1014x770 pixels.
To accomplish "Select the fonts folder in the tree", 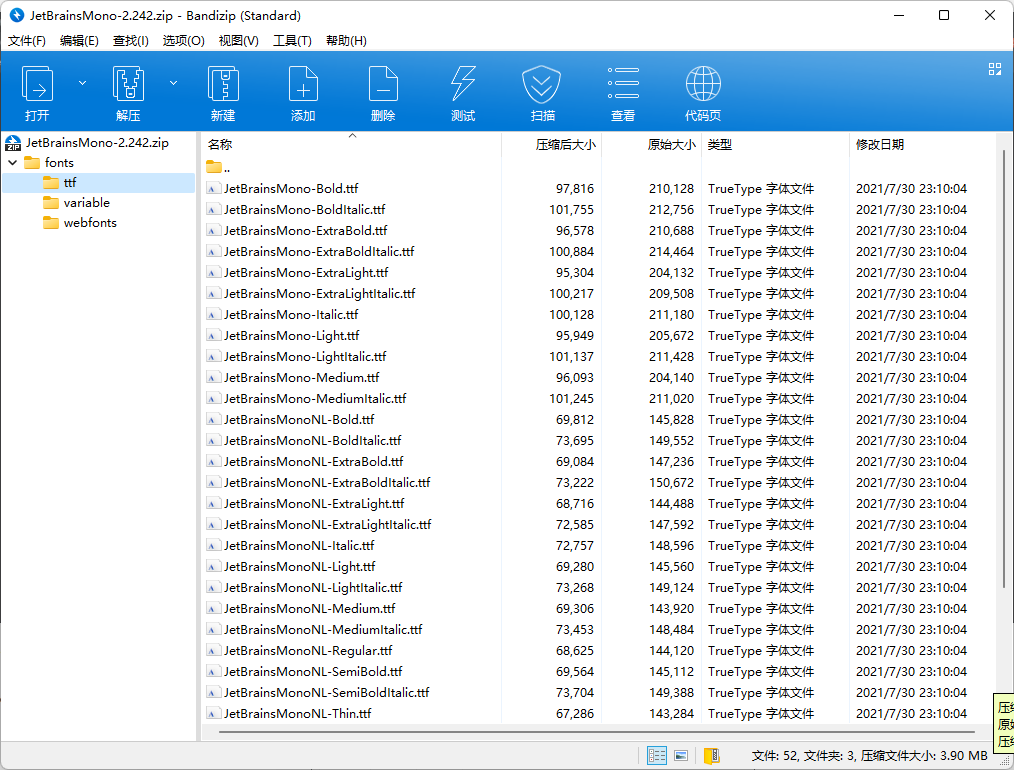I will pos(59,162).
